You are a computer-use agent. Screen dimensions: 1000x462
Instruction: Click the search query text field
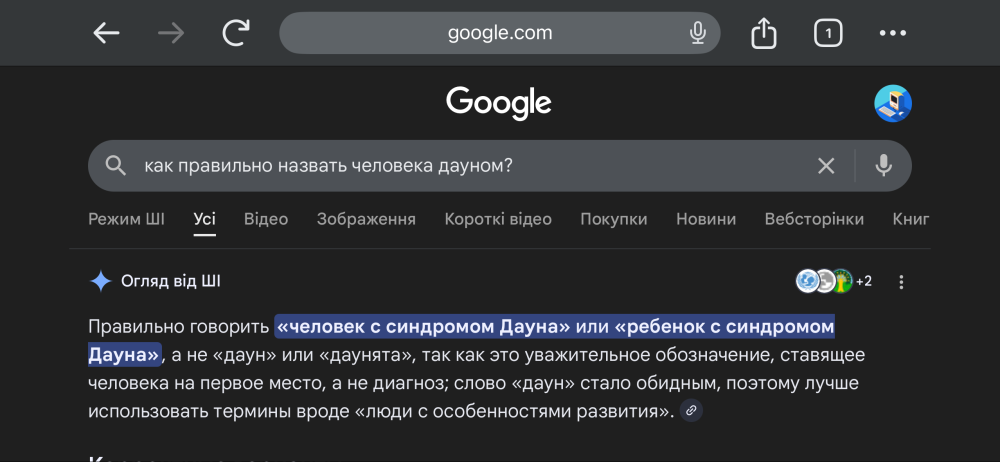tap(460, 166)
